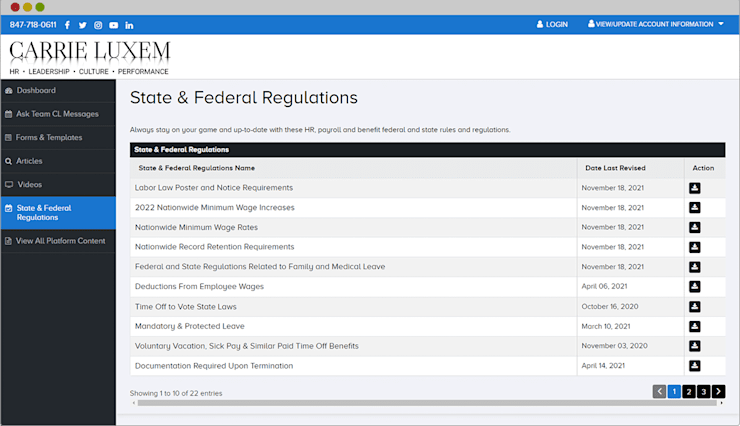Open the YouTube social icon

pyautogui.click(x=114, y=25)
